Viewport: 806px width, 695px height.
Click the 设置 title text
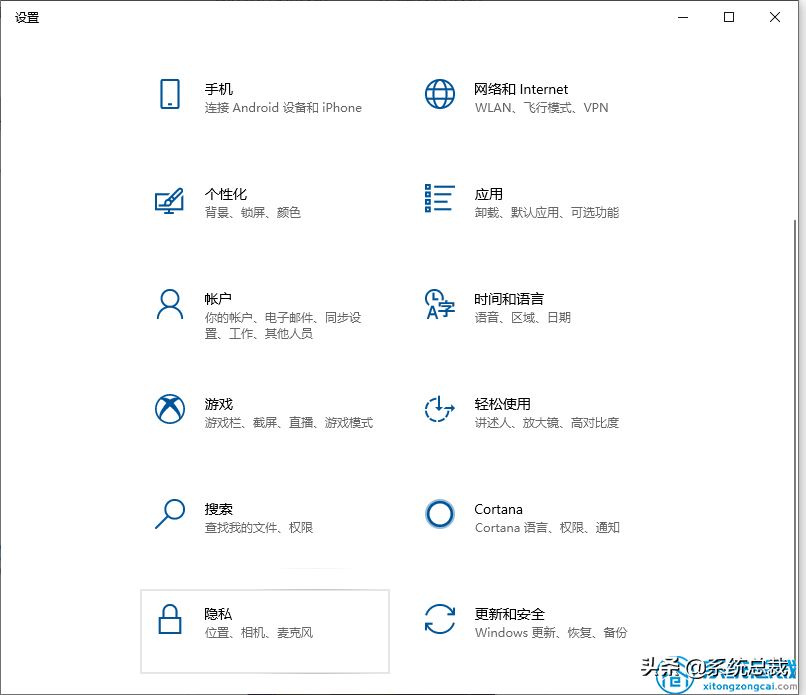pos(27,17)
